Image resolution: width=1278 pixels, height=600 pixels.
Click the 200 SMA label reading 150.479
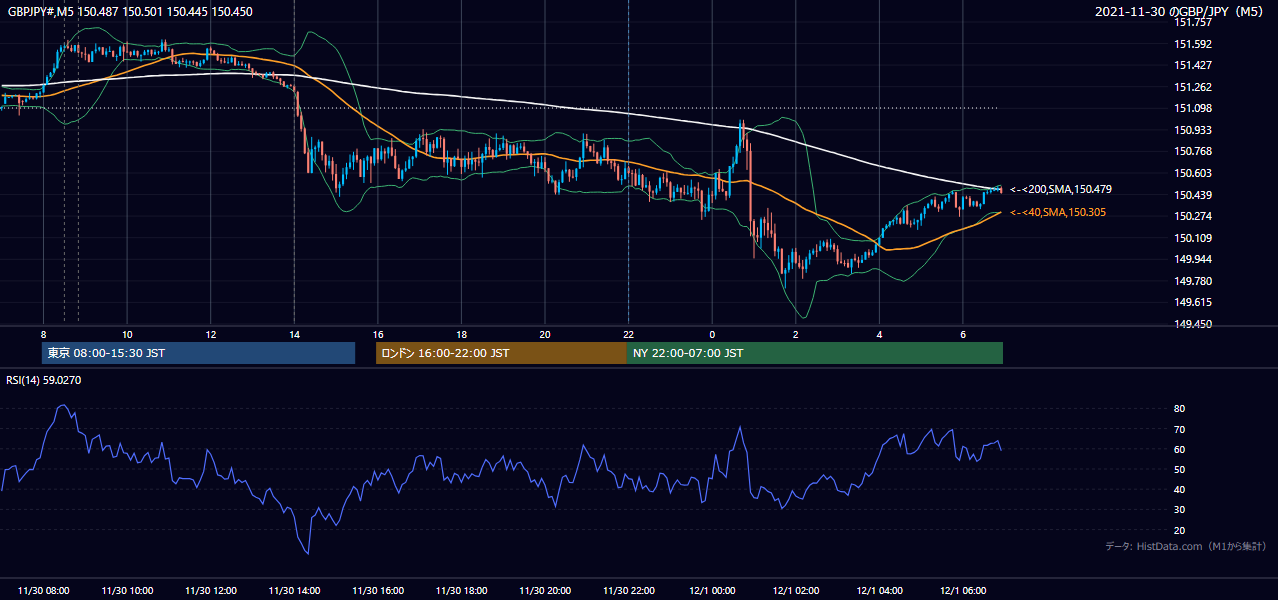point(1061,189)
